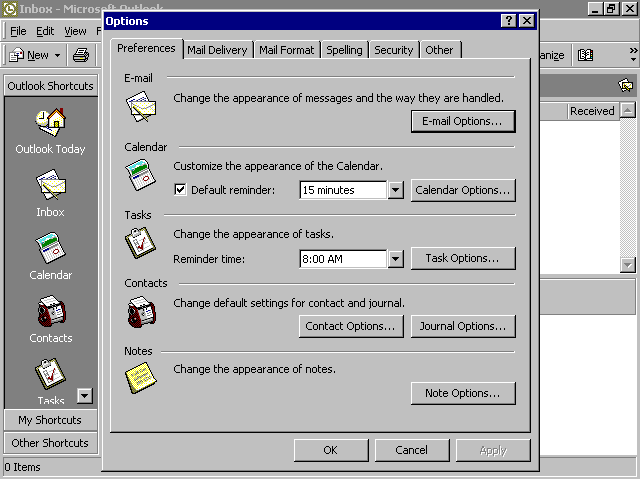Open the Inbox shortcut icon
This screenshot has height=480, width=640.
[51, 184]
